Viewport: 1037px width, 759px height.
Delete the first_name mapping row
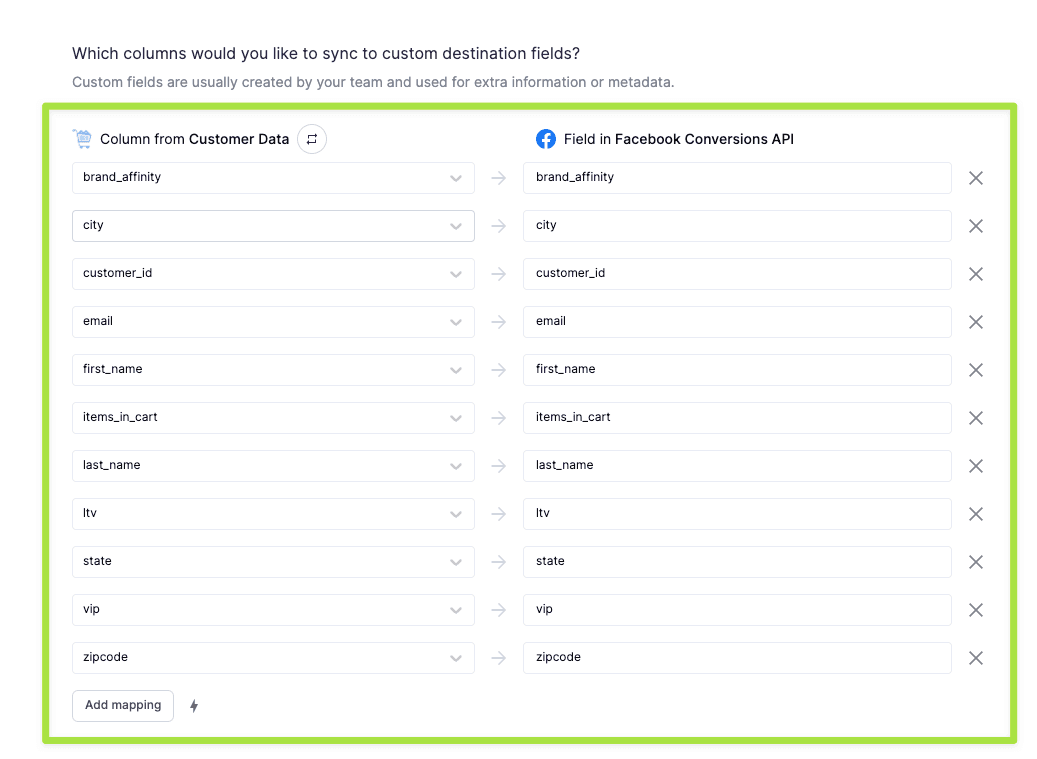(976, 370)
